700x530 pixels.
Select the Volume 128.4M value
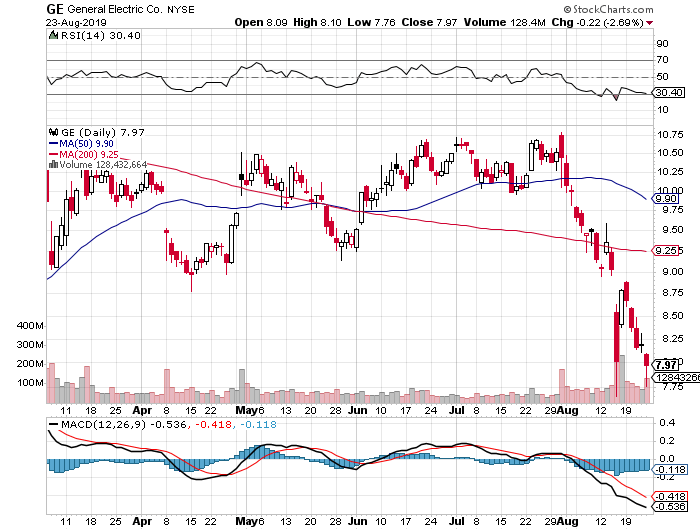point(504,22)
